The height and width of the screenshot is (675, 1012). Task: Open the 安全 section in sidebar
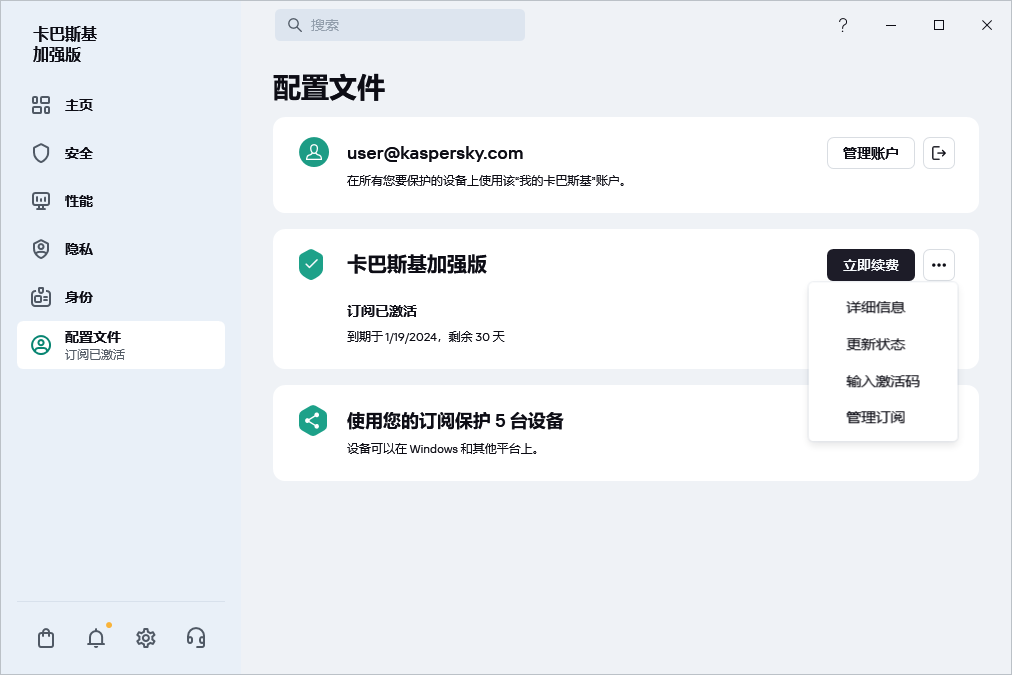[x=79, y=153]
